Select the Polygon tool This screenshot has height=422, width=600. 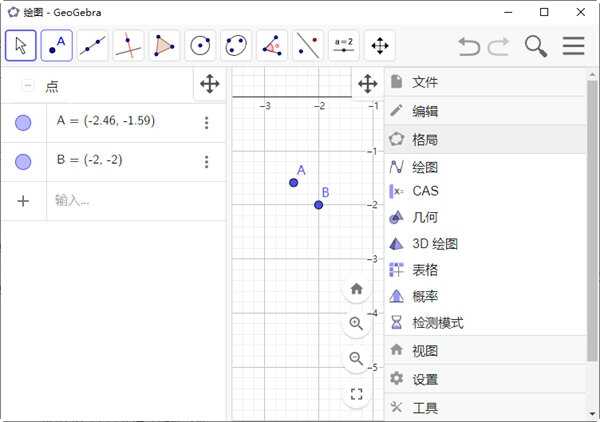pos(164,45)
